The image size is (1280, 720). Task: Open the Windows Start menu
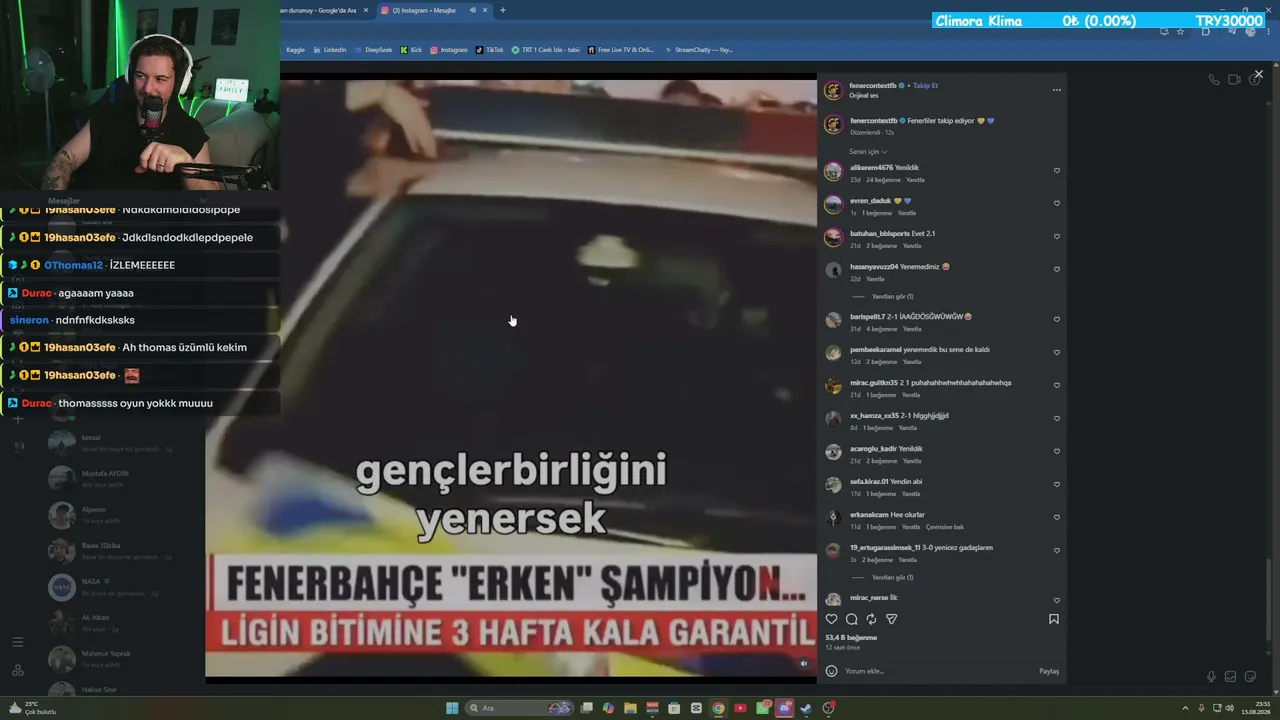point(452,708)
